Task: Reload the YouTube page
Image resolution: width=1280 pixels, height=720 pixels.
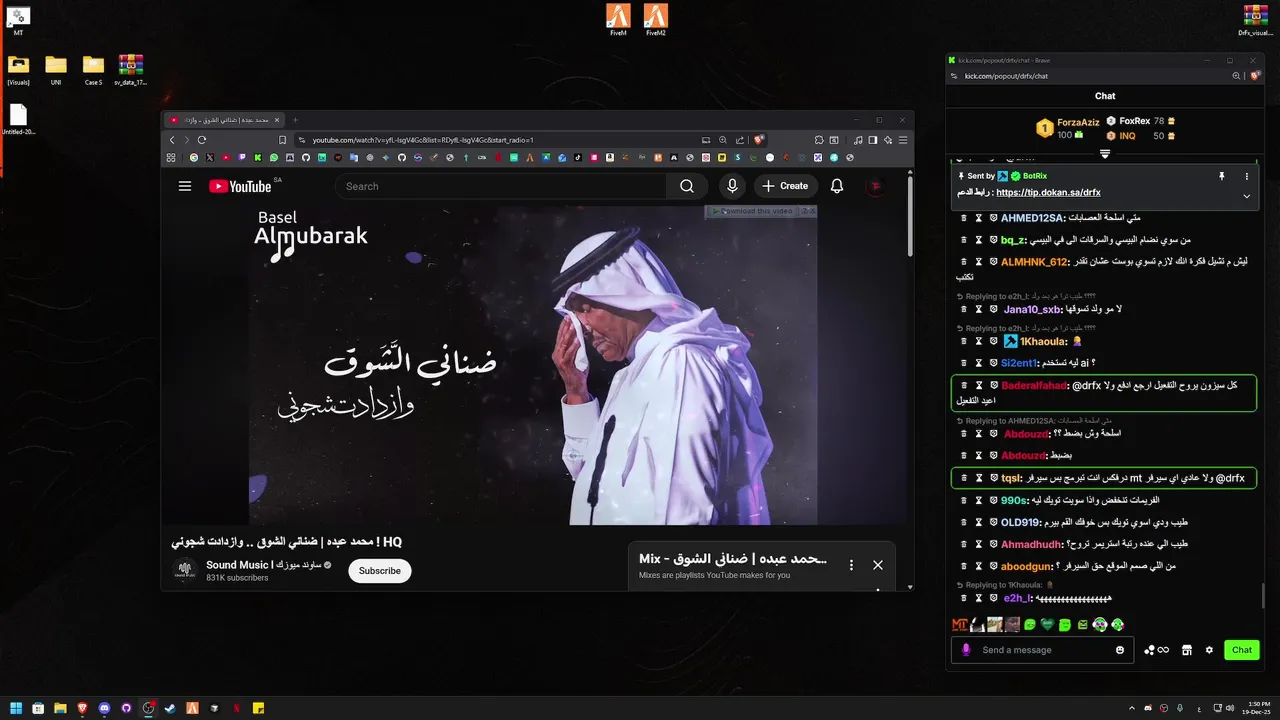Action: tap(202, 140)
